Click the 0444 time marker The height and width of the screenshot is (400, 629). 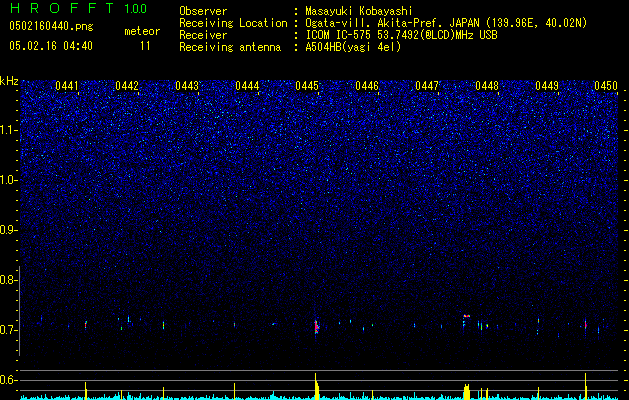pos(247,86)
